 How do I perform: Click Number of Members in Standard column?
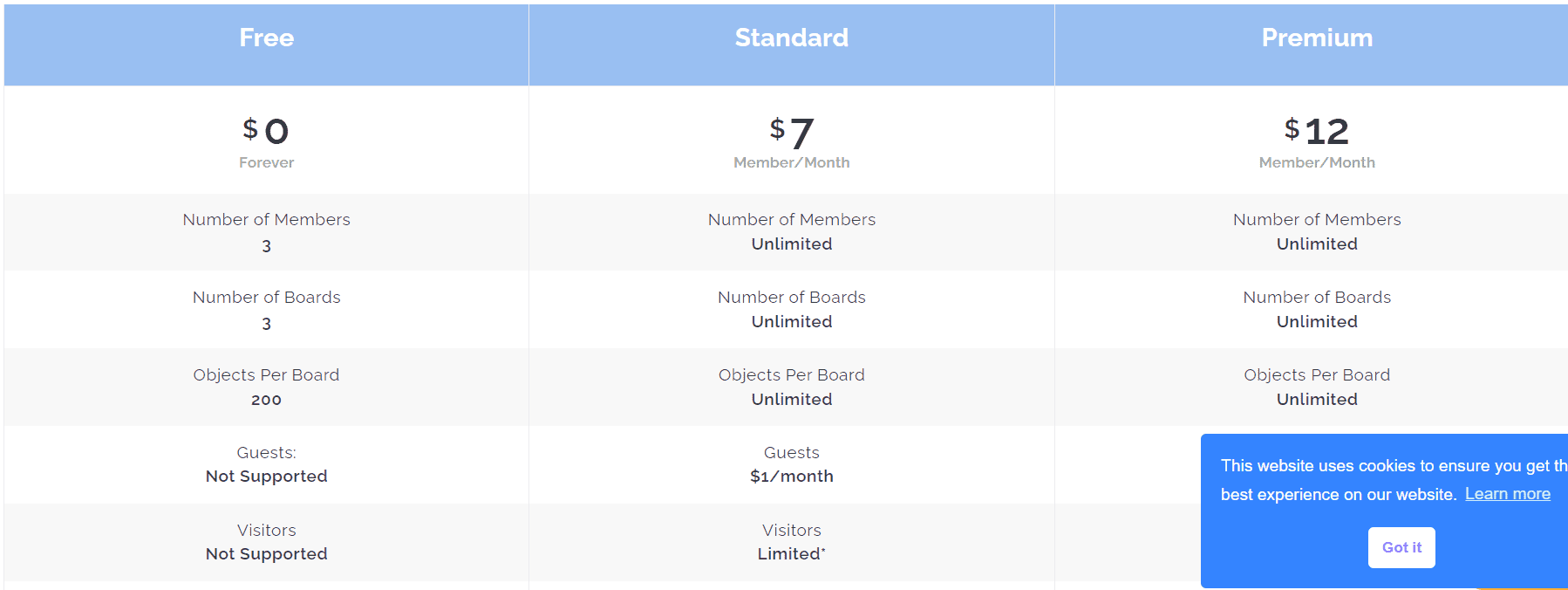[x=791, y=220]
